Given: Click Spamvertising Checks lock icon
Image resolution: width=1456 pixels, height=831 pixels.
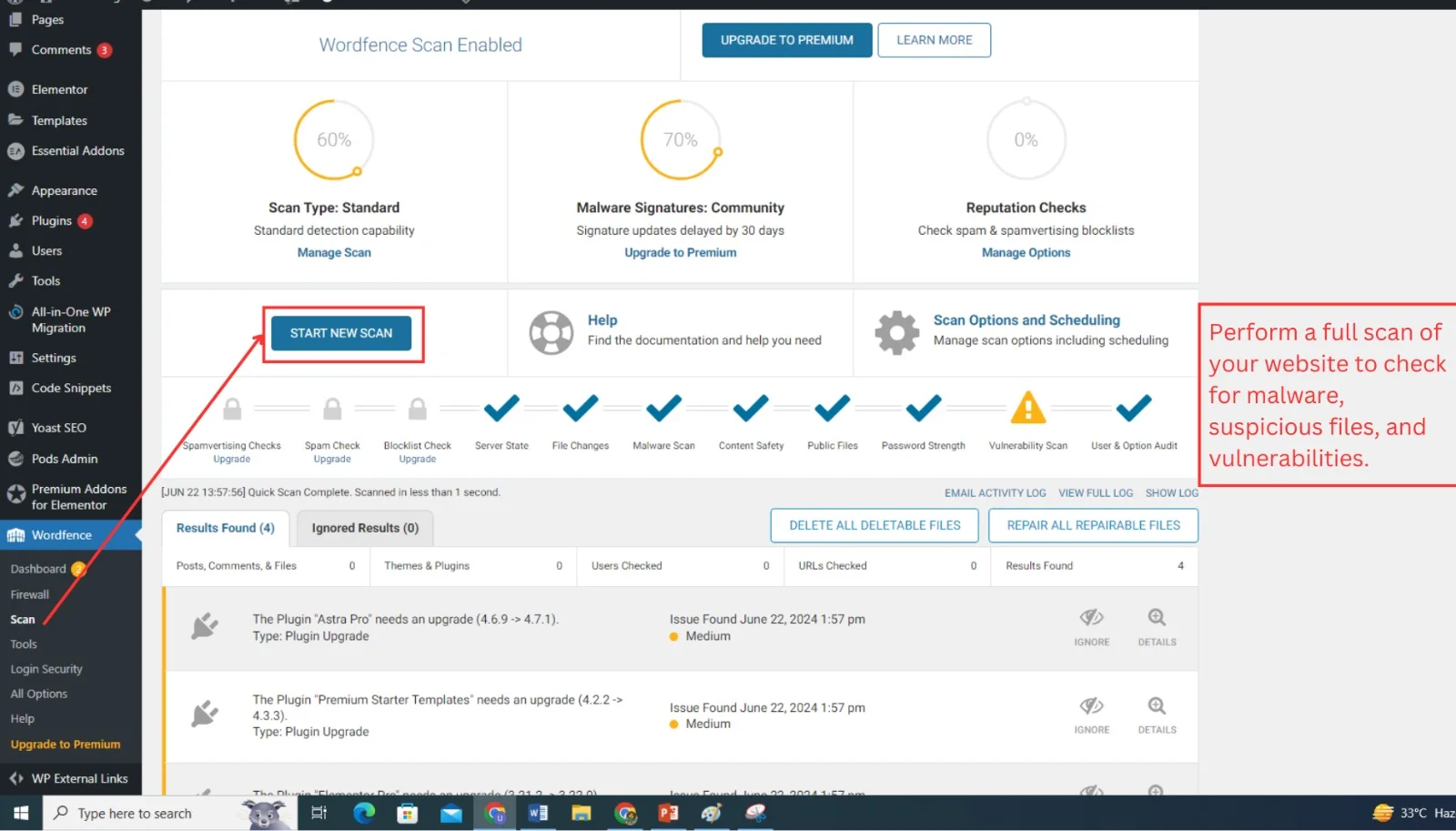Looking at the screenshot, I should (233, 409).
